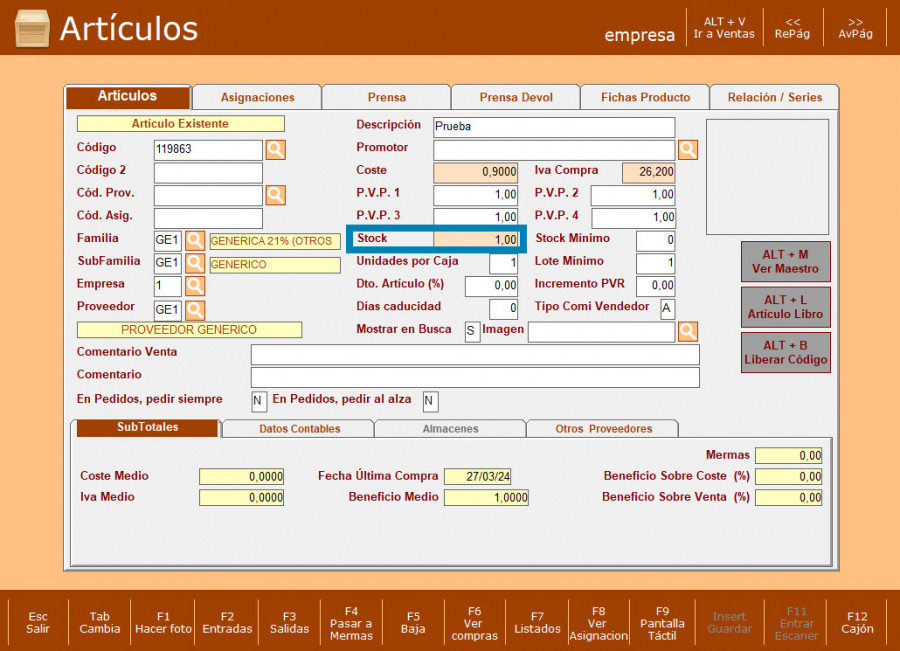Toggle the Mostrar en Busca S field
The image size is (900, 651).
click(472, 332)
